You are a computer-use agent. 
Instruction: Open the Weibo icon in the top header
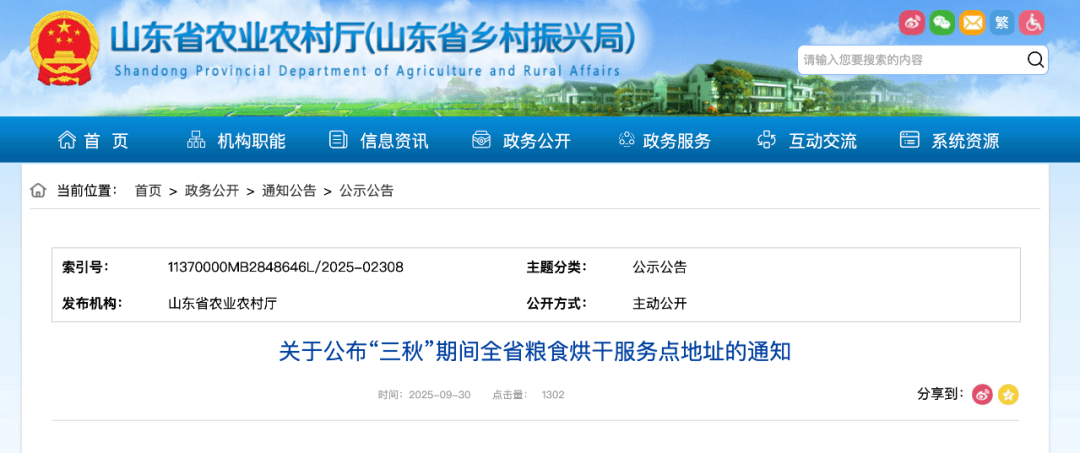point(911,22)
